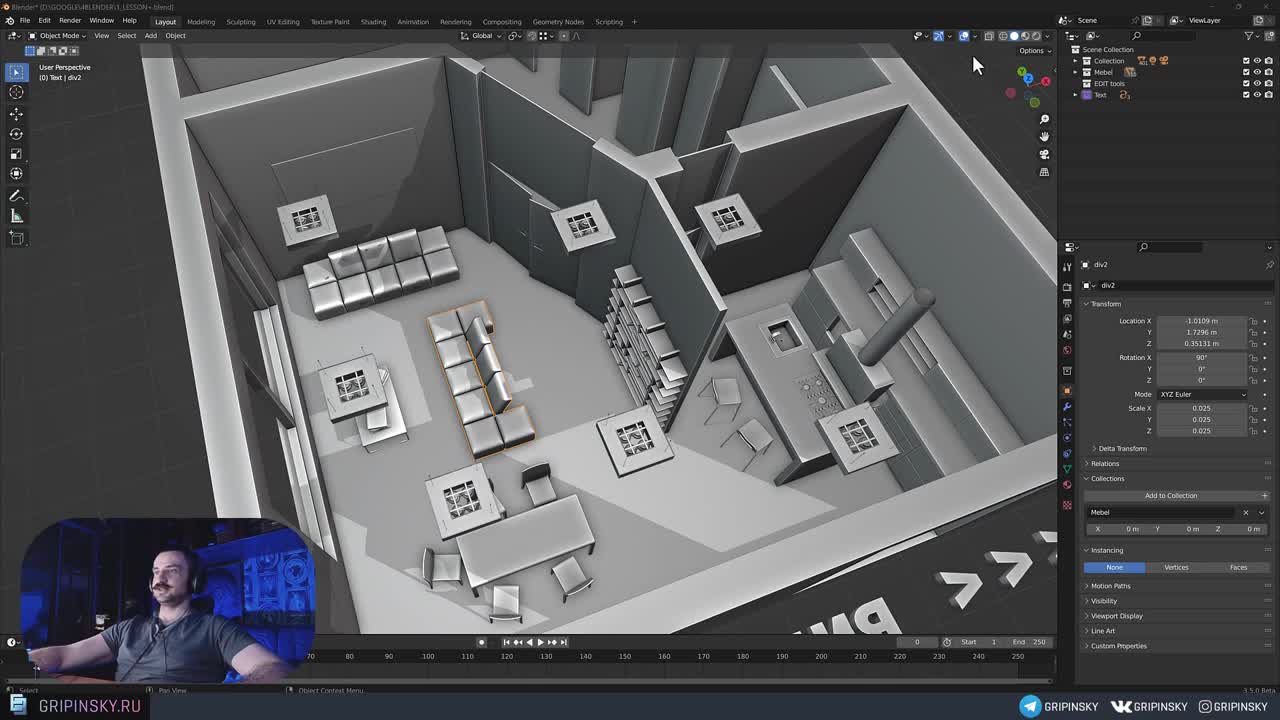Toggle lock on Location X
This screenshot has height=720, width=1280.
1254,321
